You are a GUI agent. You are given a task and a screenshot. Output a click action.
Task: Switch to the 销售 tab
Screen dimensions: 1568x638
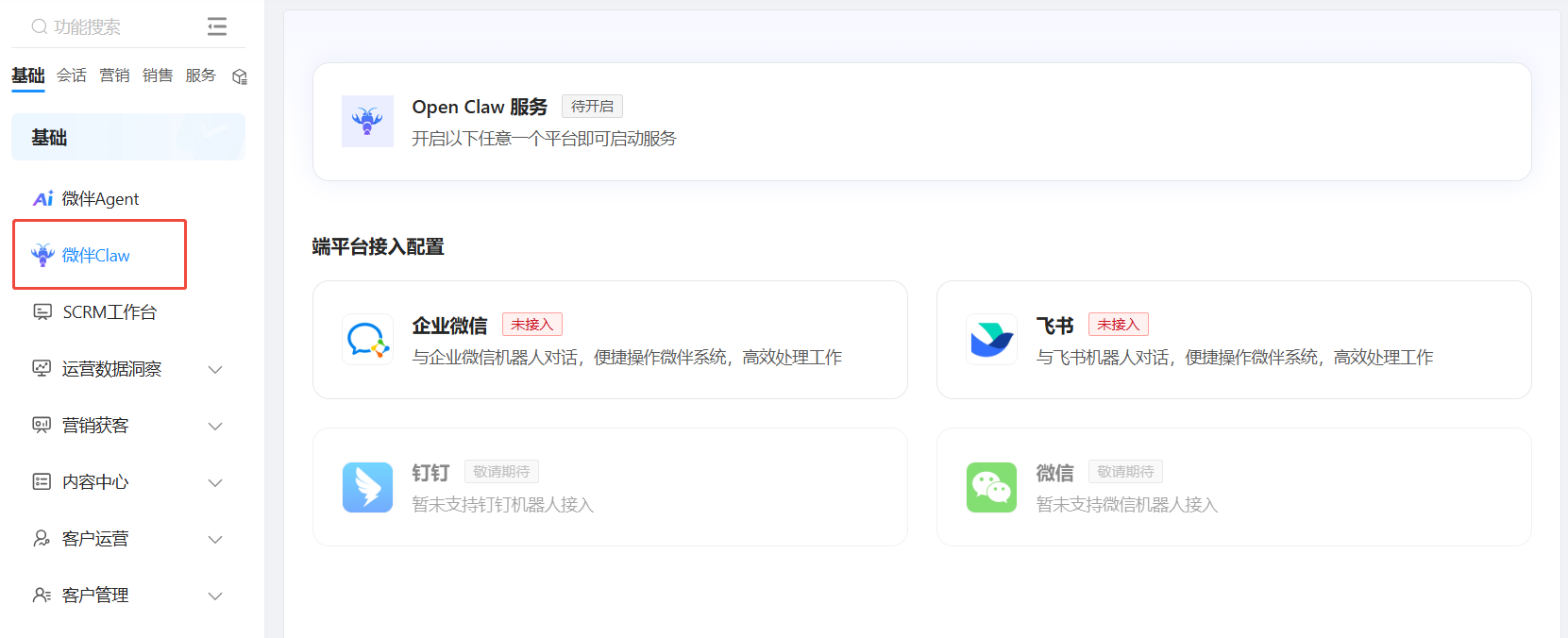point(158,76)
